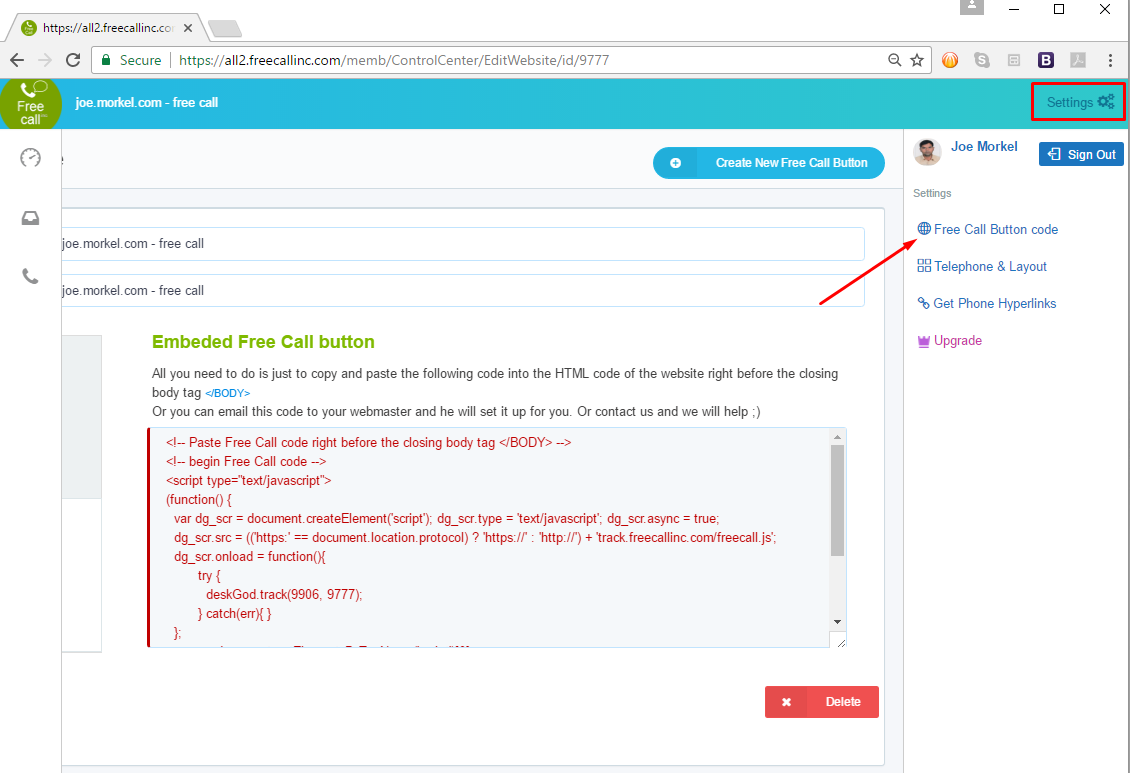This screenshot has height=773, width=1130.
Task: Click the gray extension icon beside Skype
Action: (x=1014, y=61)
